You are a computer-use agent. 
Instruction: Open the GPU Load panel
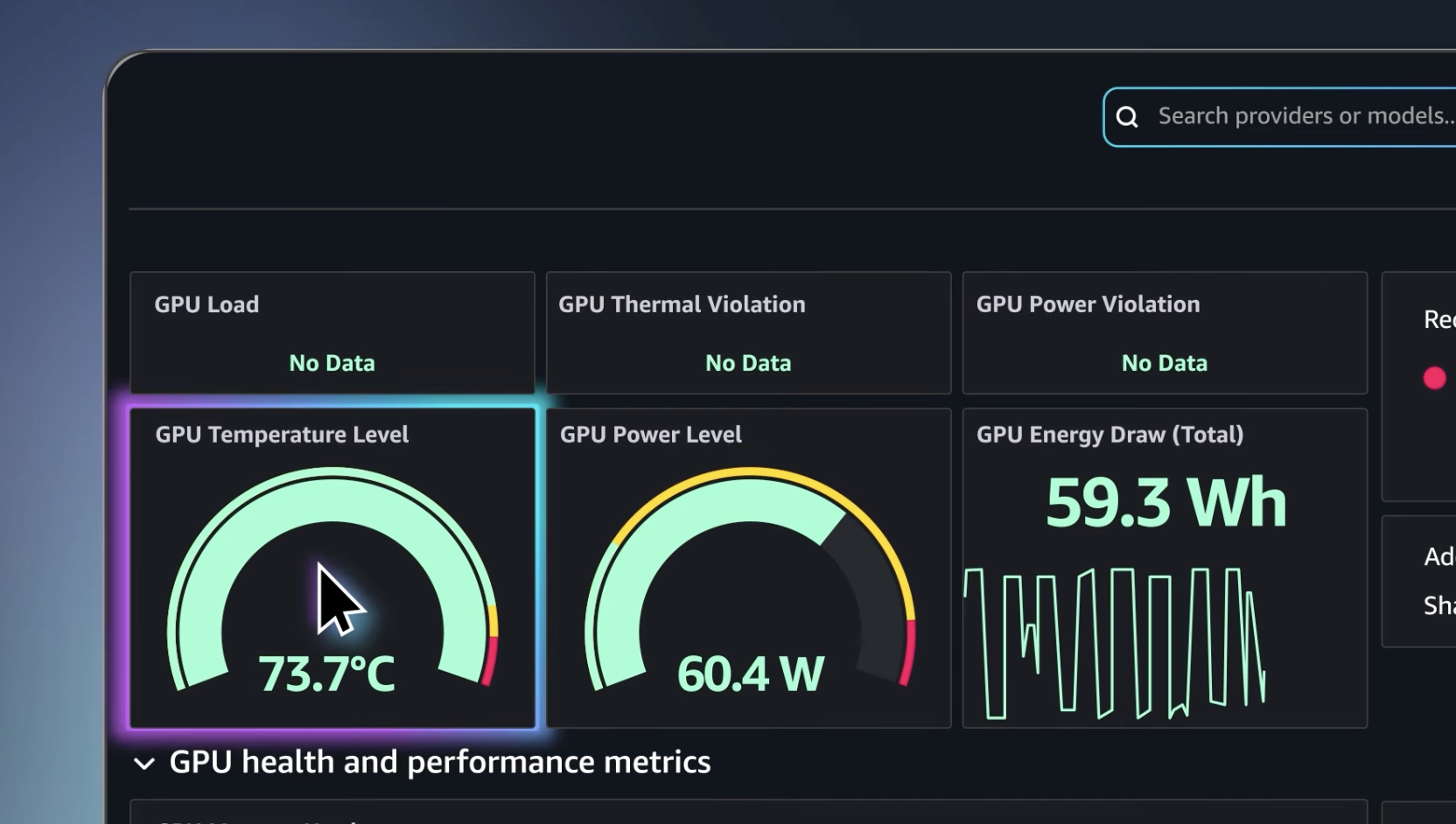point(332,332)
